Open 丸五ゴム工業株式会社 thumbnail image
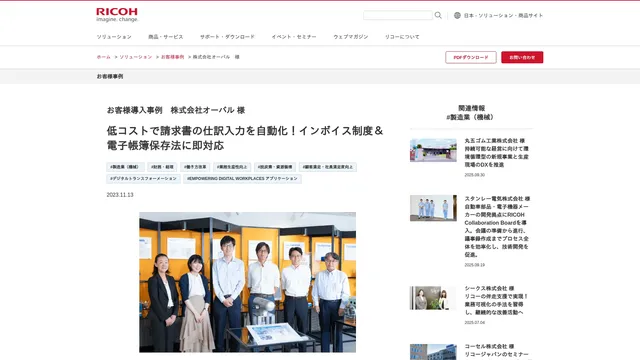Viewport: 640px width, 360px height. (433, 150)
